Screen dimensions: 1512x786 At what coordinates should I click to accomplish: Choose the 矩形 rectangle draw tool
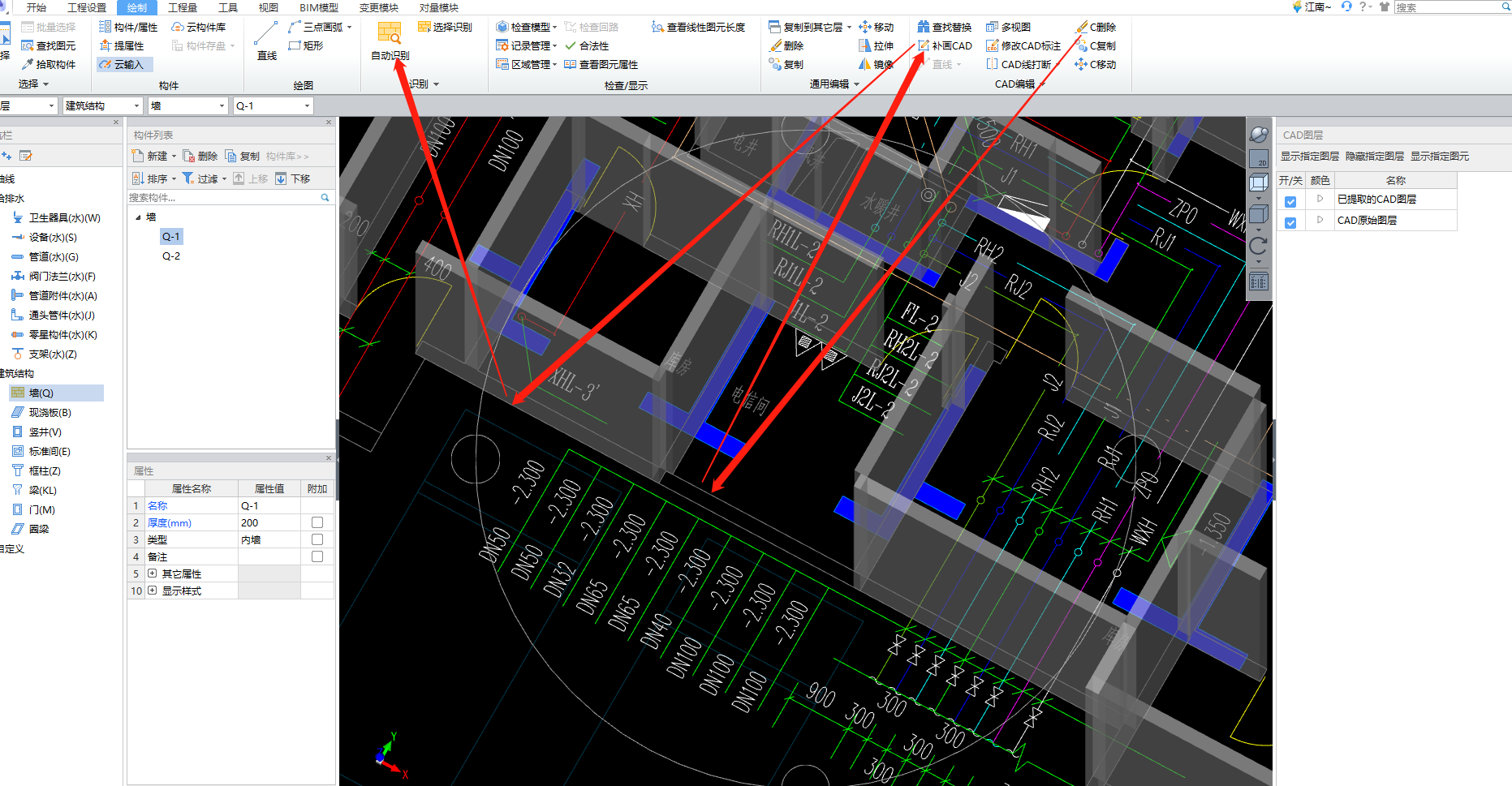[x=306, y=46]
